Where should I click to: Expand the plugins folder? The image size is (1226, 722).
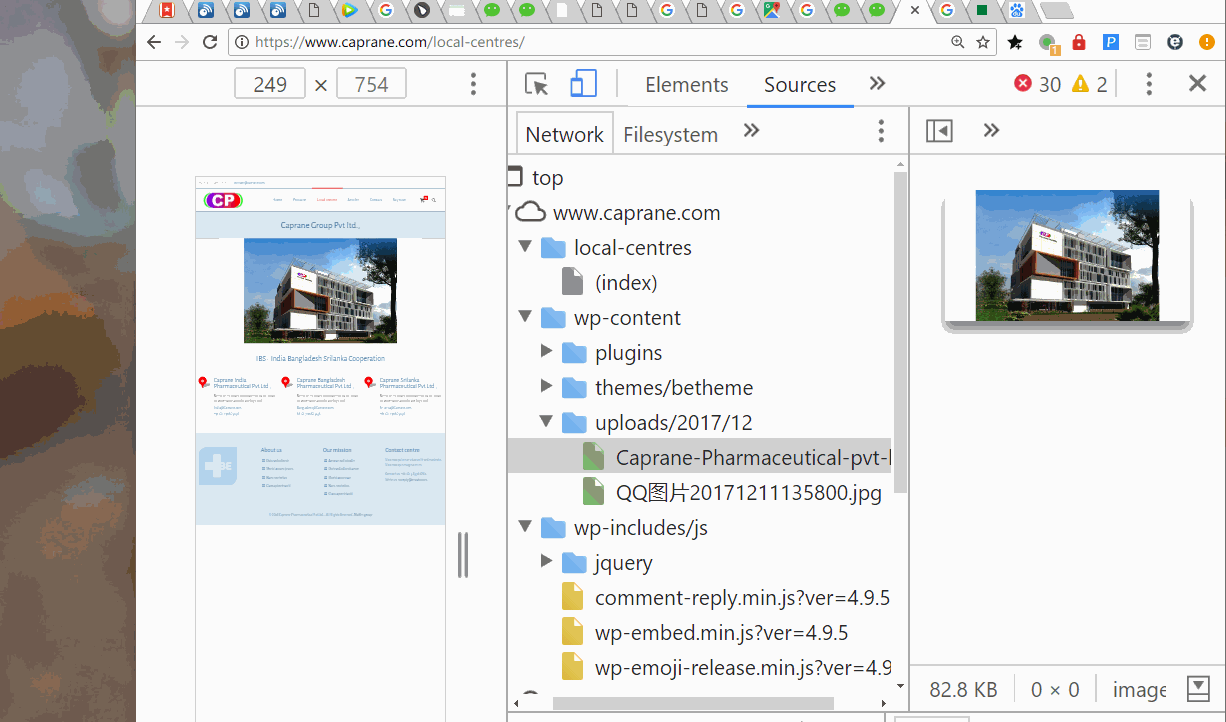(546, 353)
